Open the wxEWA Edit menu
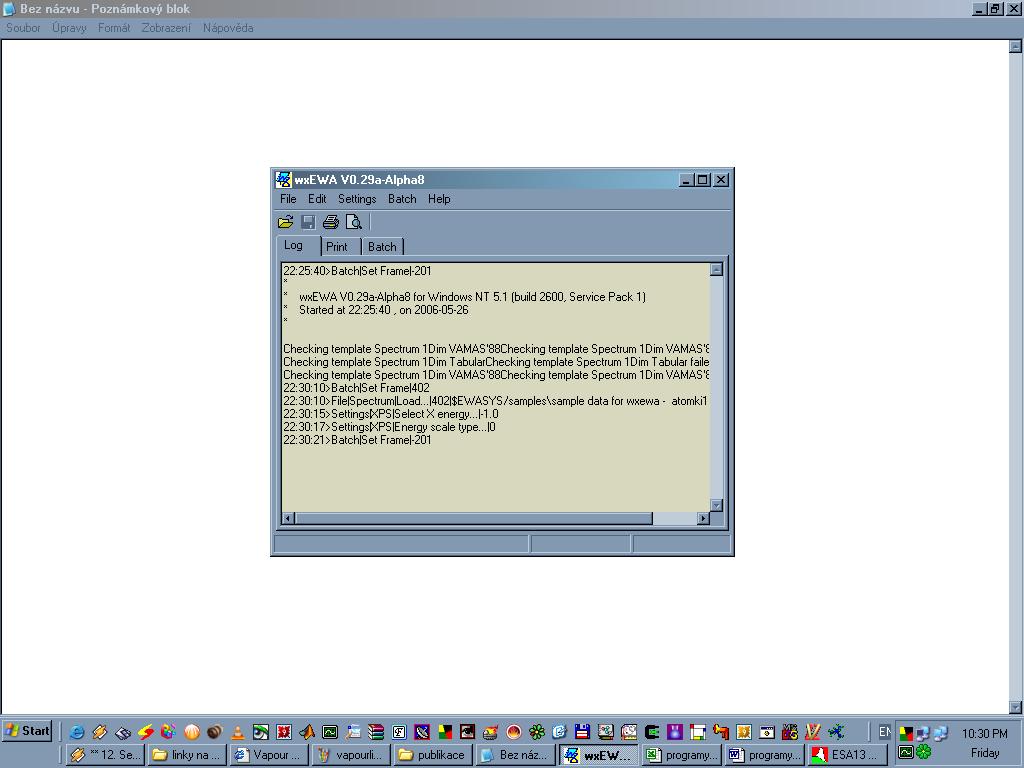This screenshot has width=1024, height=768. pos(317,199)
